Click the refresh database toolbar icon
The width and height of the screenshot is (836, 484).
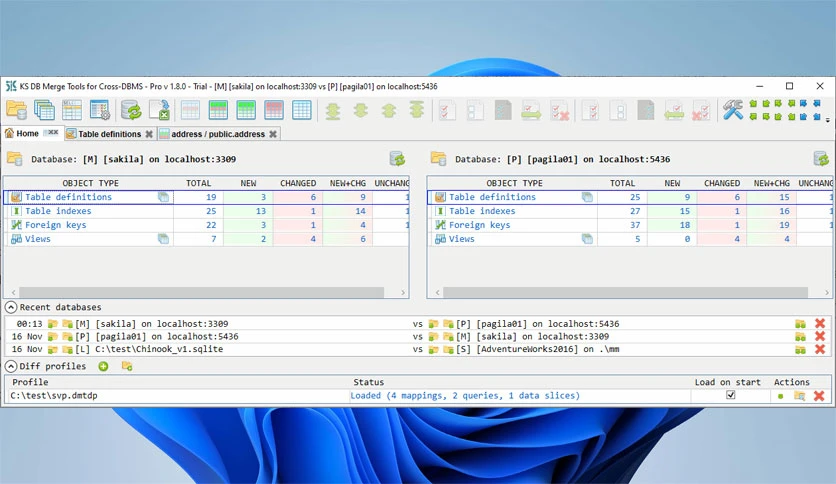pyautogui.click(x=131, y=110)
